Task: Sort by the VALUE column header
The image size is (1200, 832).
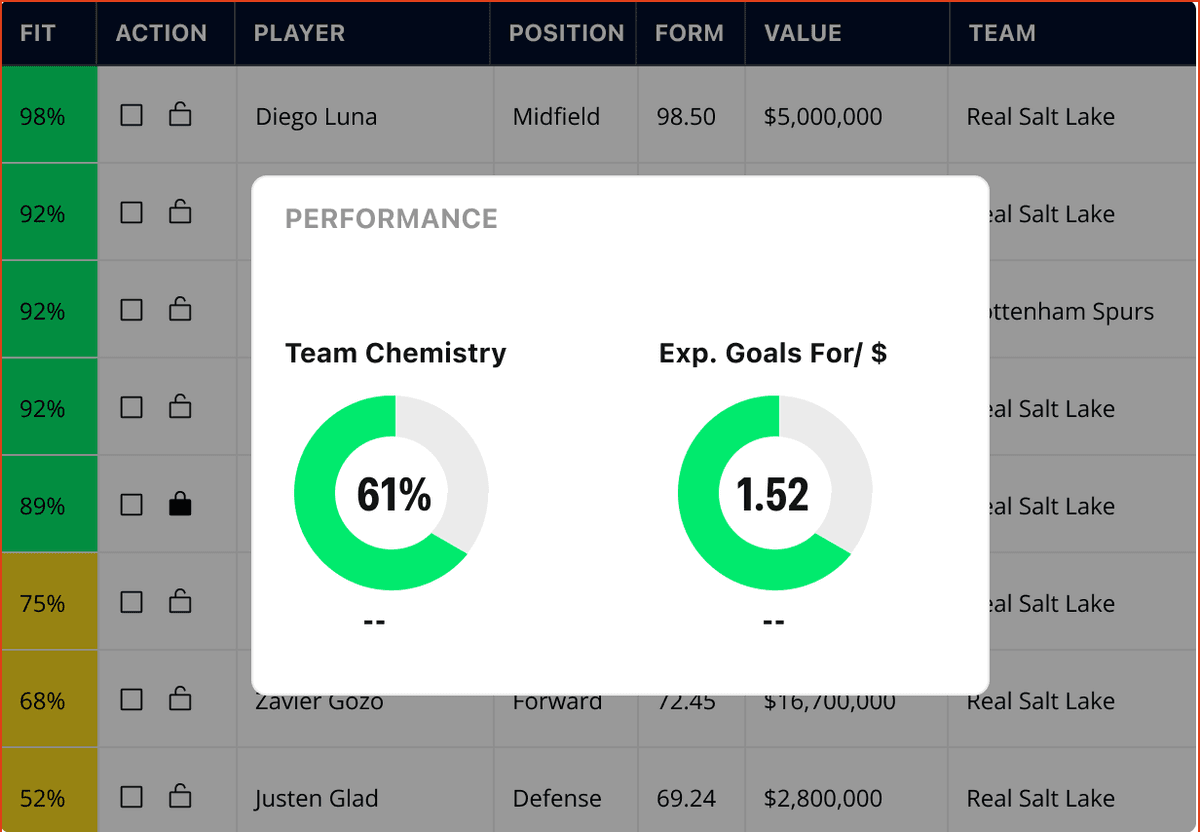Action: [802, 32]
